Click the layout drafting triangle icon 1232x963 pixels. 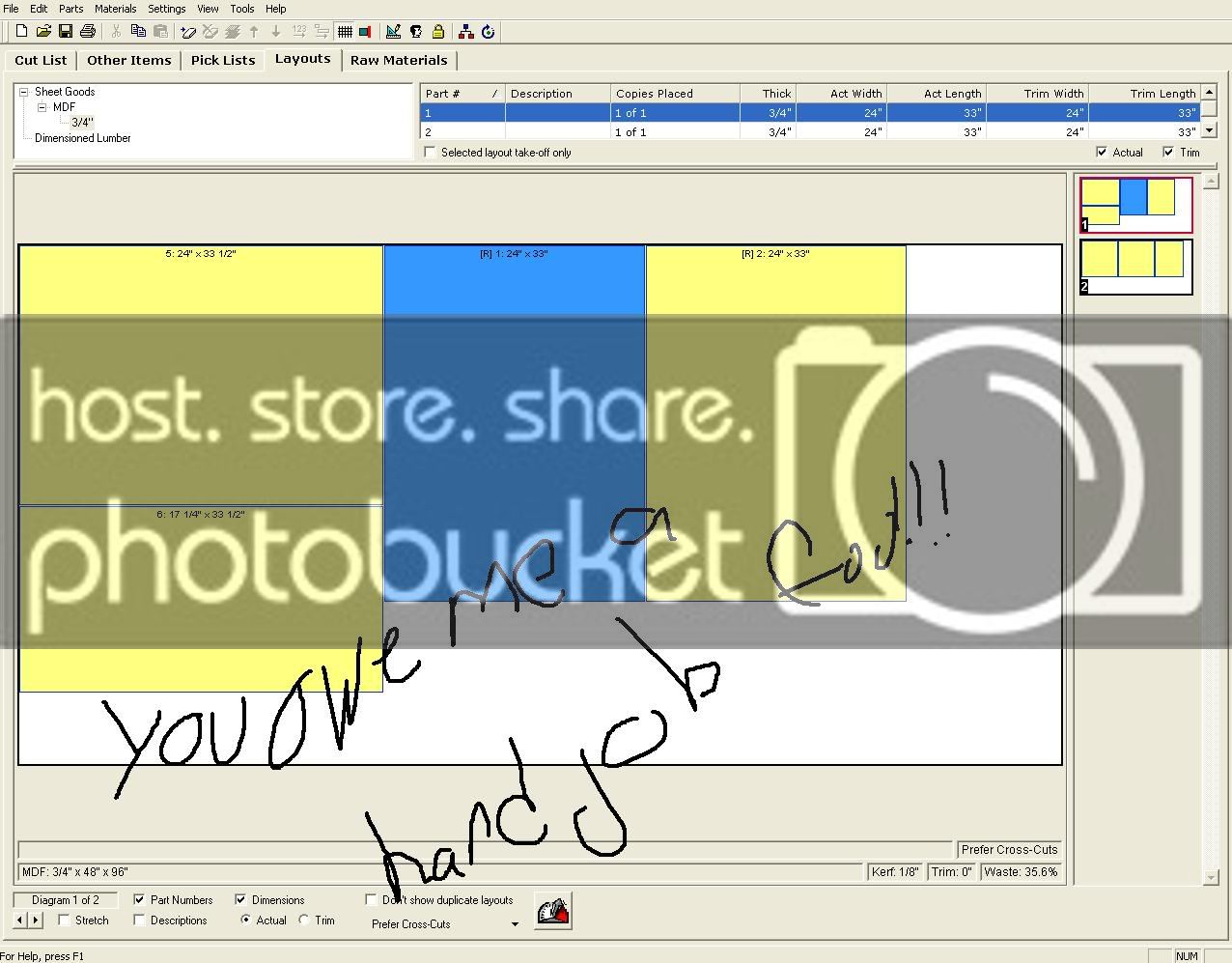(393, 32)
